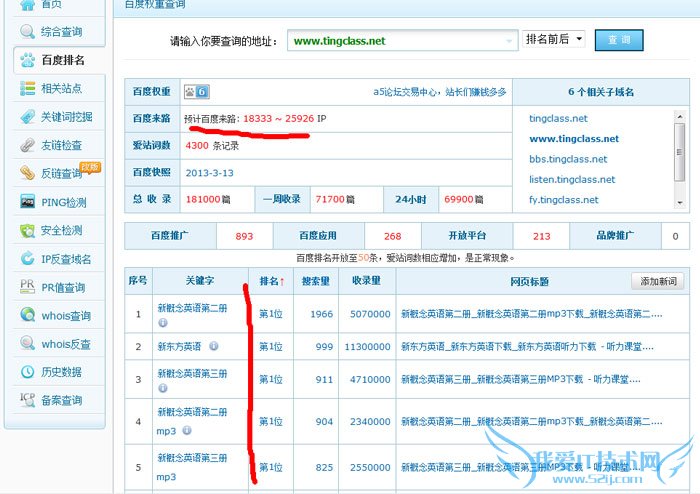Click the 备案查询 ICP icon
The height and width of the screenshot is (494, 700).
click(27, 400)
